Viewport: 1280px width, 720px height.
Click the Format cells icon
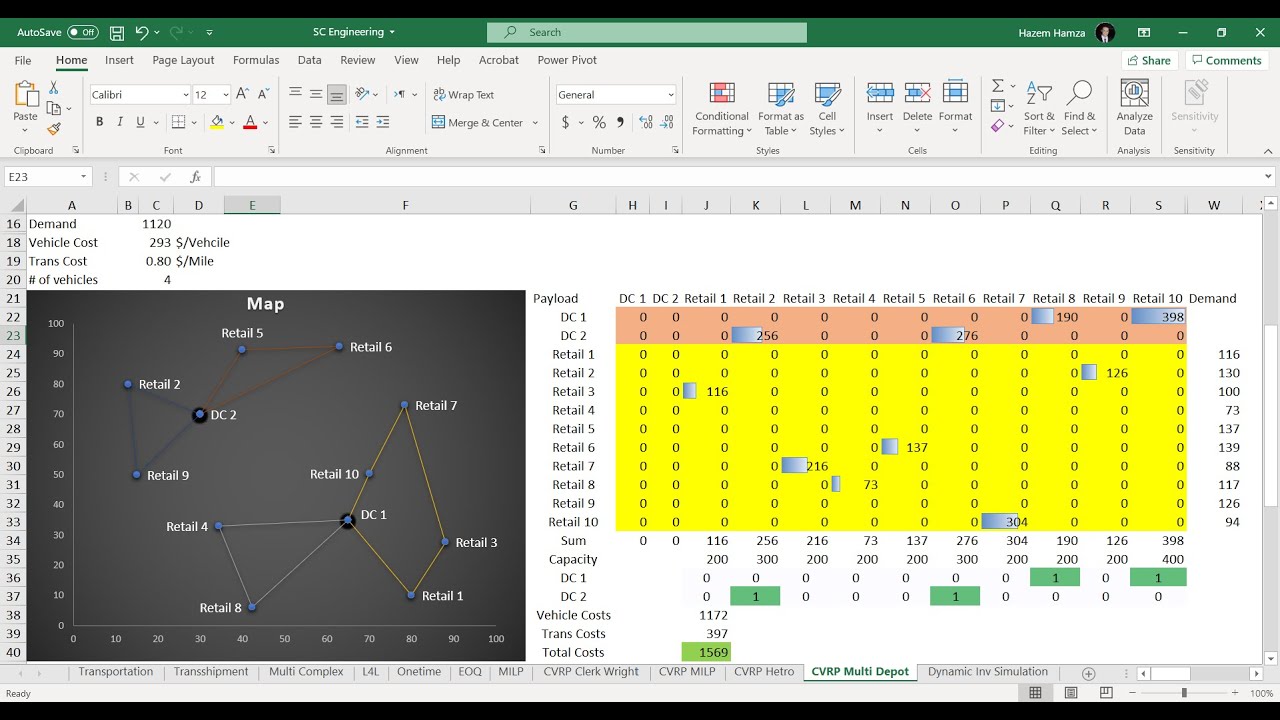[x=955, y=93]
